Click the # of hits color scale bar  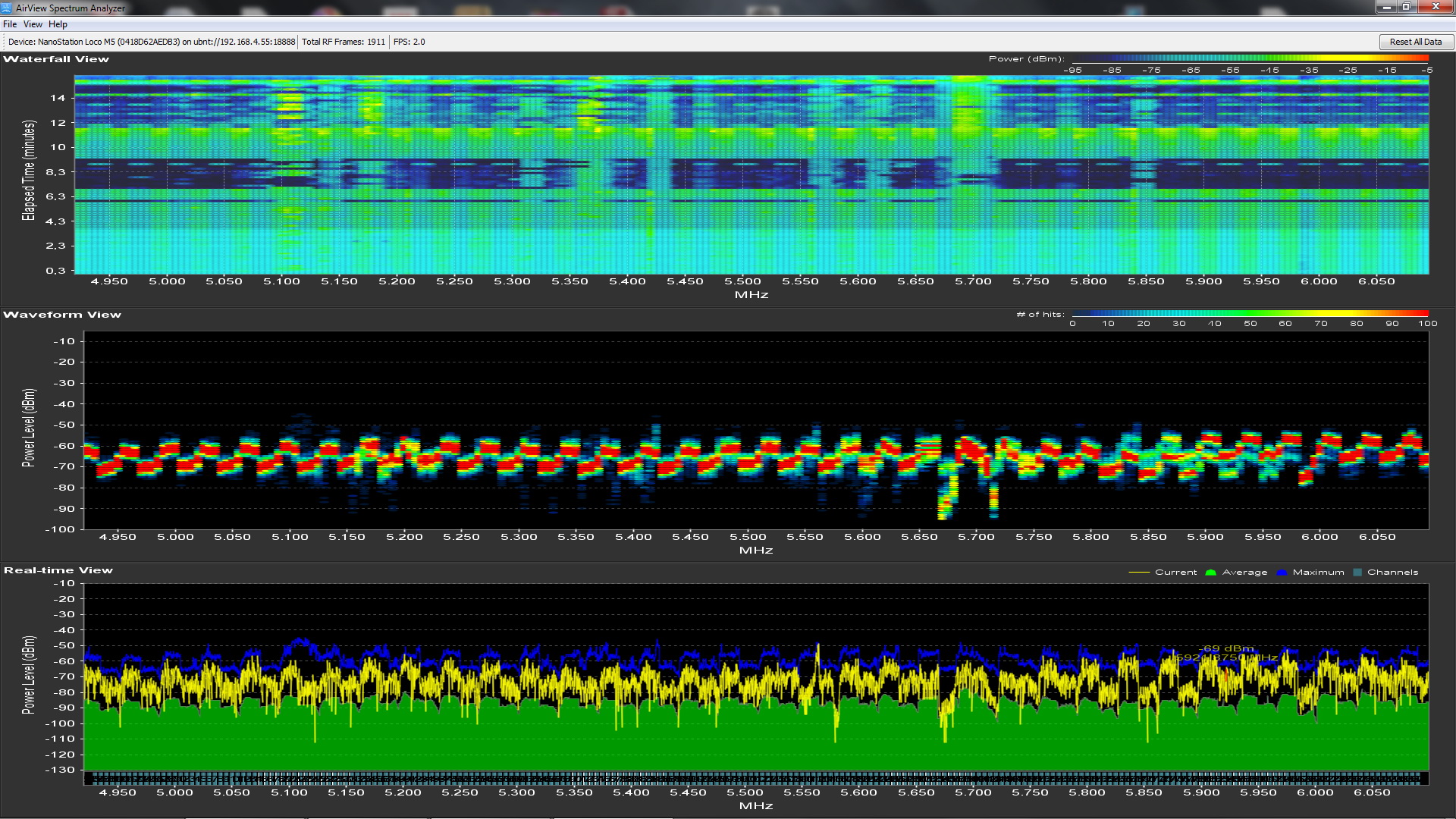[1250, 314]
